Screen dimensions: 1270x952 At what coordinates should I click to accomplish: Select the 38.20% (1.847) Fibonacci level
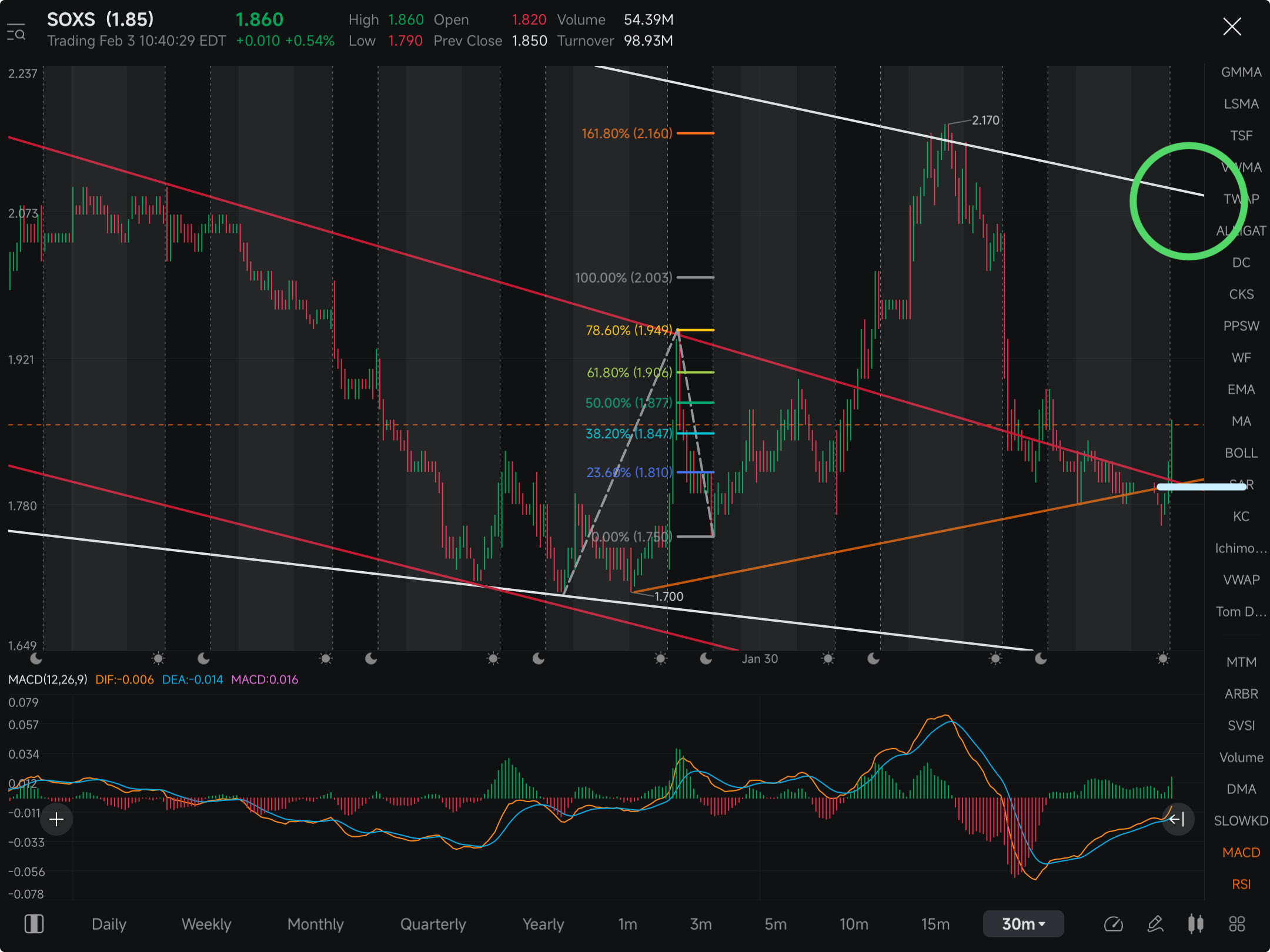tap(629, 434)
